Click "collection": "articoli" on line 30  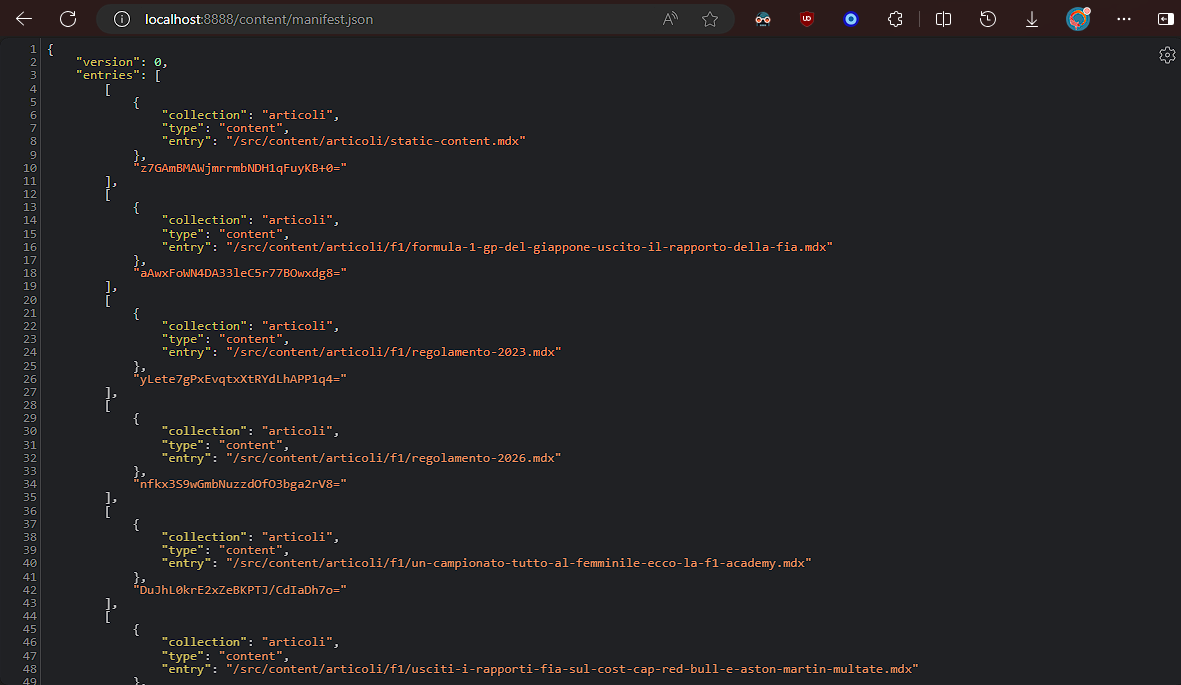tap(251, 431)
